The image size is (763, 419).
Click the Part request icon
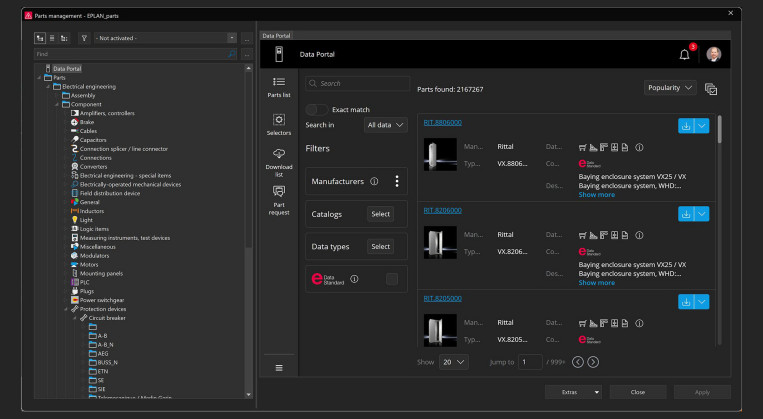[x=279, y=190]
